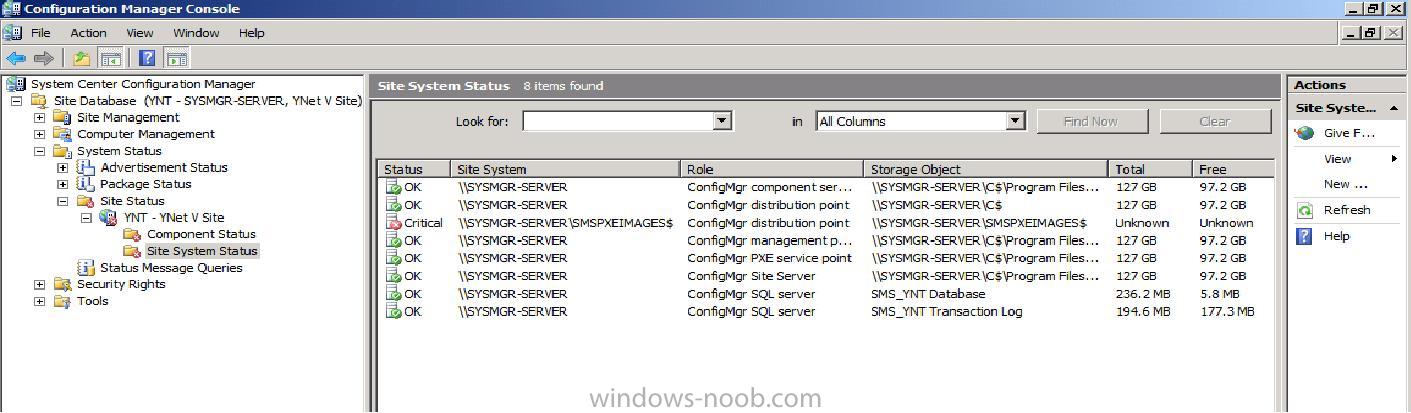
Task: Select the ConfigMgr PXE service point row
Action: [825, 258]
